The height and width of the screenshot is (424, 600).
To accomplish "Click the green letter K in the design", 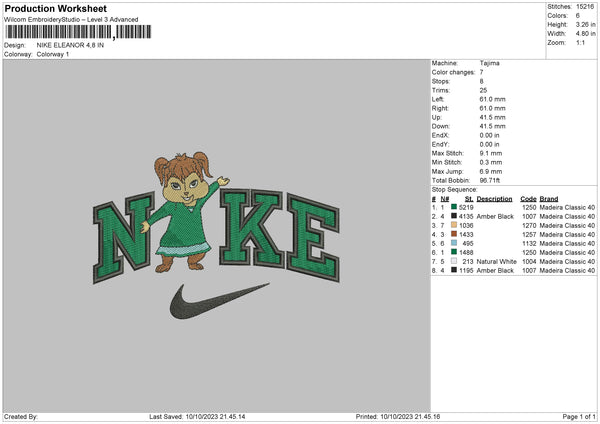I will [x=251, y=228].
